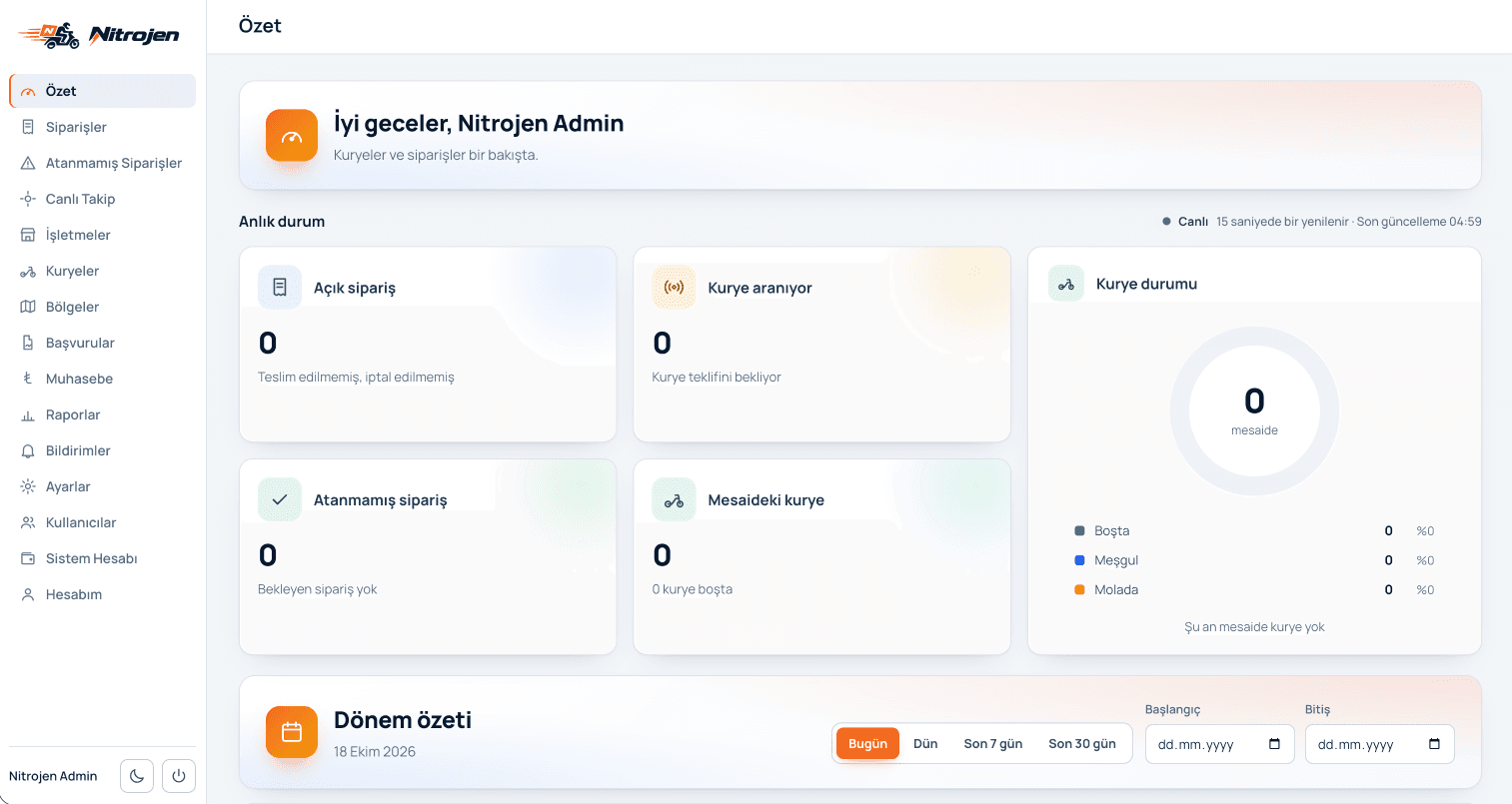Click the mesaide donut chart
Screen dimensions: 1512x804
tap(1254, 410)
